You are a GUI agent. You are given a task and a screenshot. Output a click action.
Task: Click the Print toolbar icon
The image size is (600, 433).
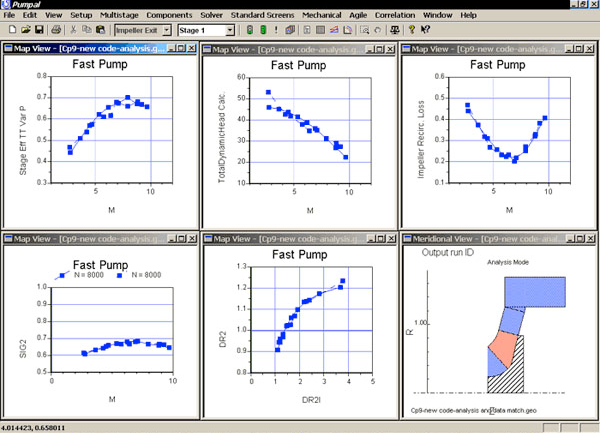tap(56, 30)
